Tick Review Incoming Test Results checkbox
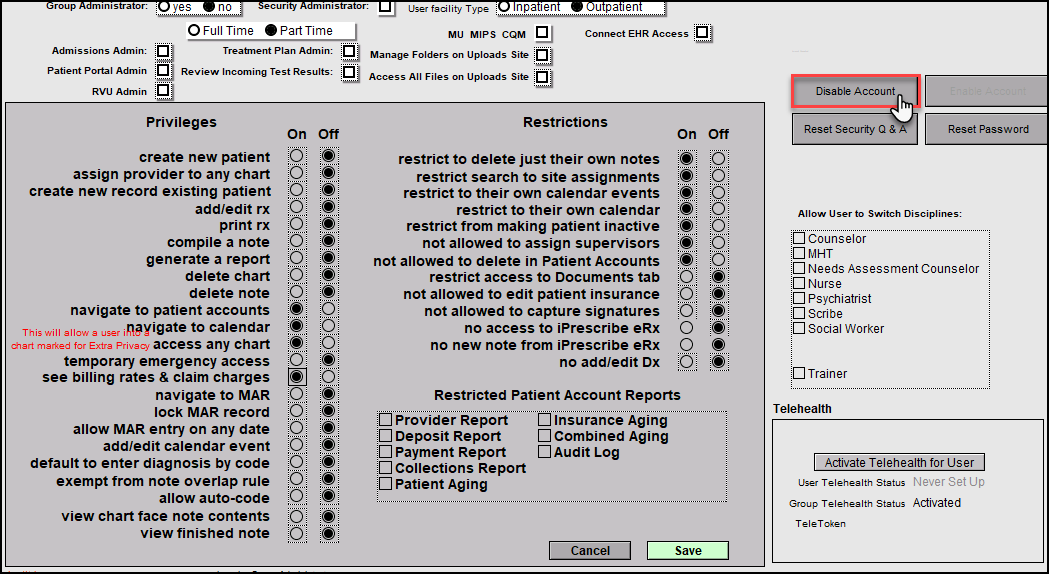 tap(349, 72)
